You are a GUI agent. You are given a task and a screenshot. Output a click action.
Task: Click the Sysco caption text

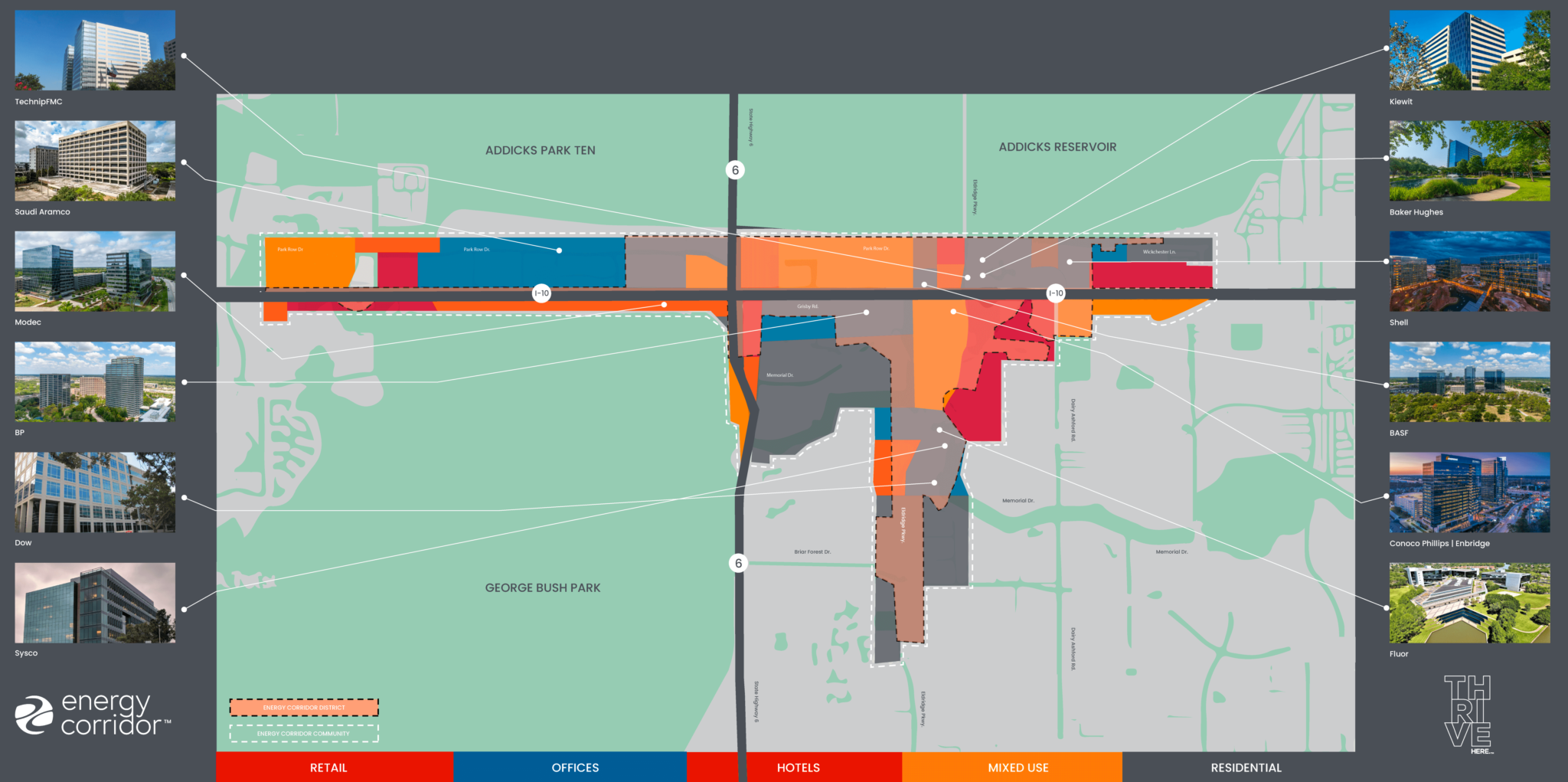tap(26, 653)
